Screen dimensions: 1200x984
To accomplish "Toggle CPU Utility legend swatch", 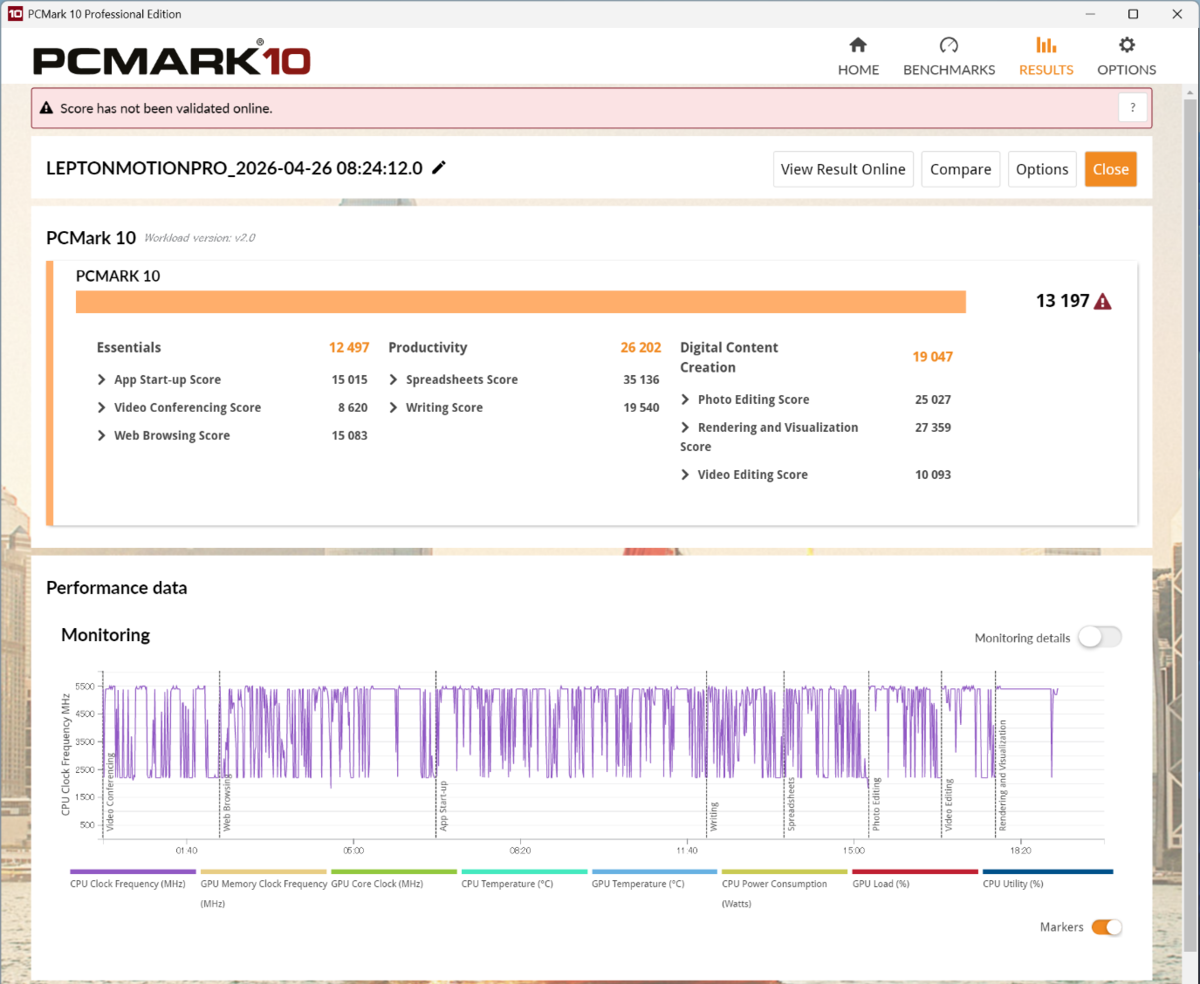I will coord(1047,872).
